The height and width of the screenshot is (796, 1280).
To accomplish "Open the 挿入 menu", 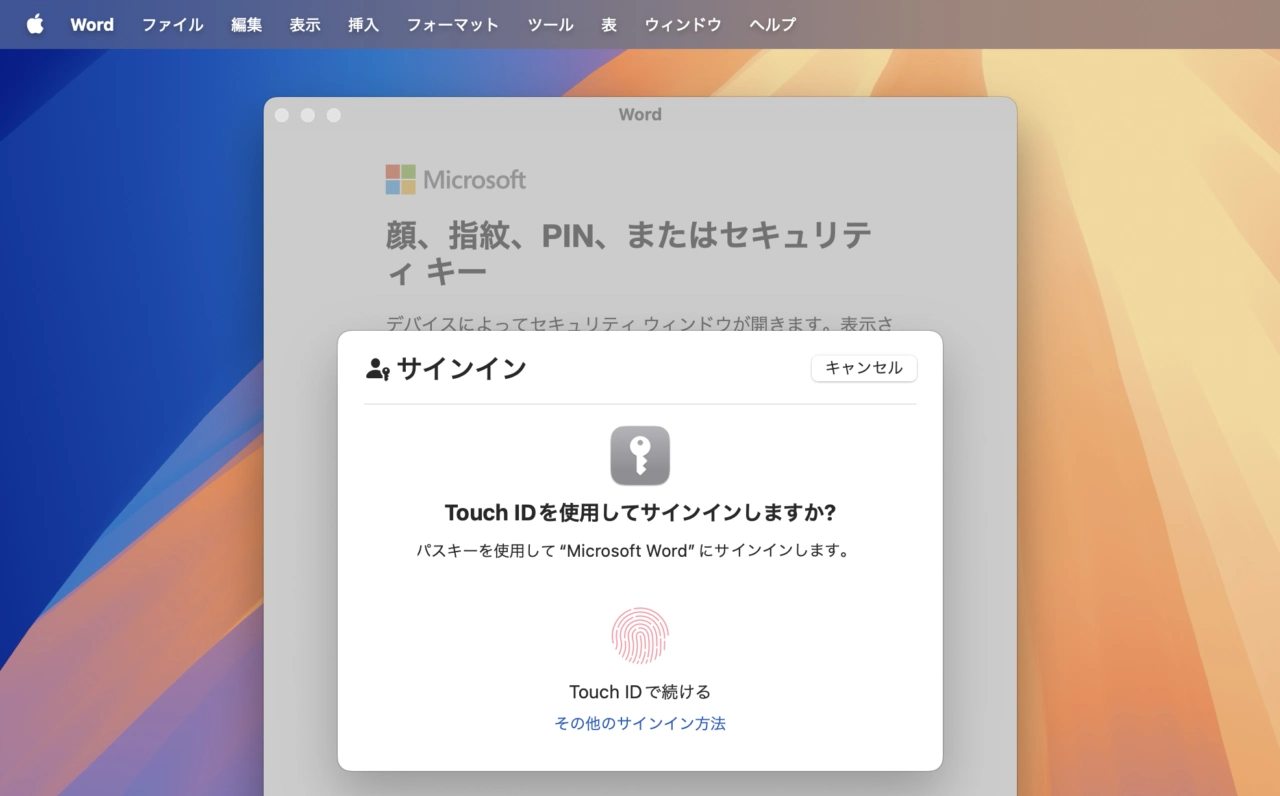I will (x=363, y=24).
